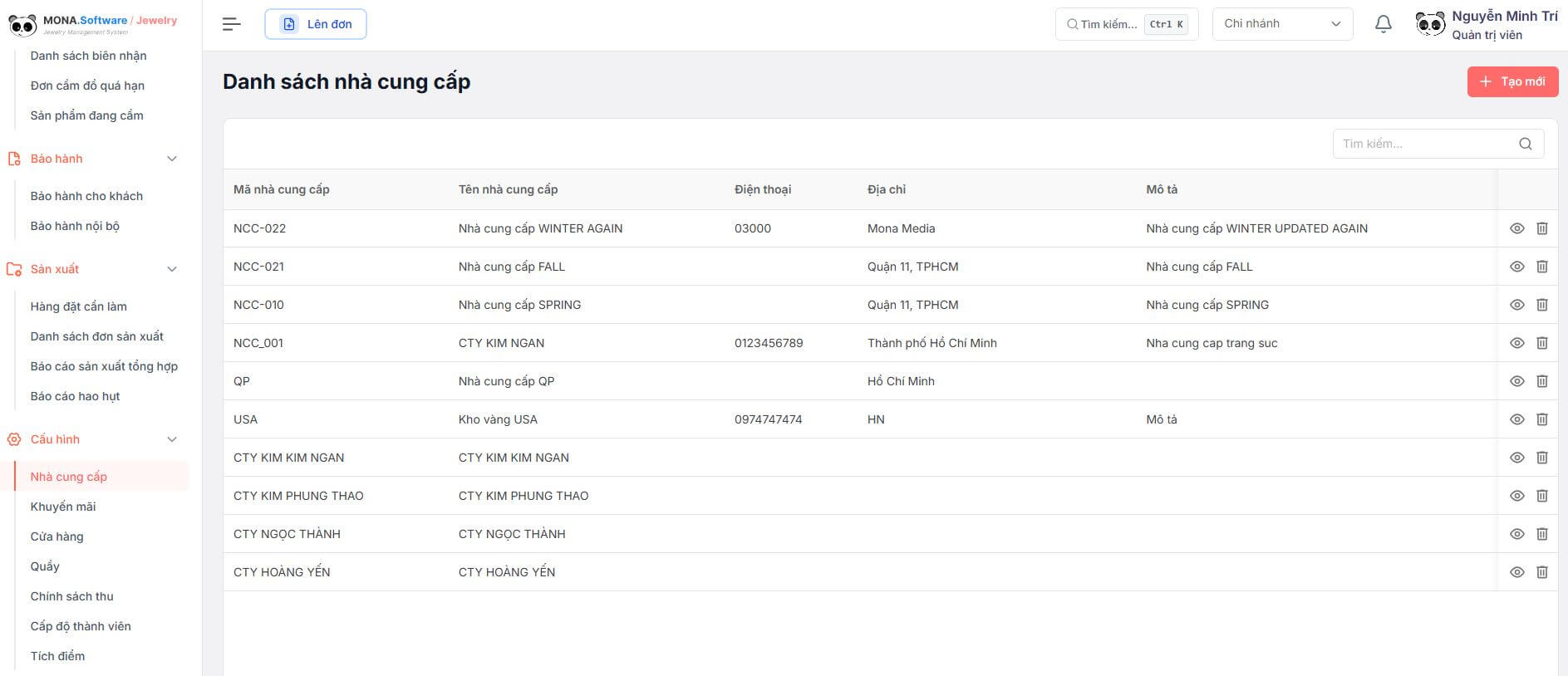Viewport: 1568px width, 676px height.
Task: Remove the NCC-010 supplier via trash icon
Action: point(1541,305)
